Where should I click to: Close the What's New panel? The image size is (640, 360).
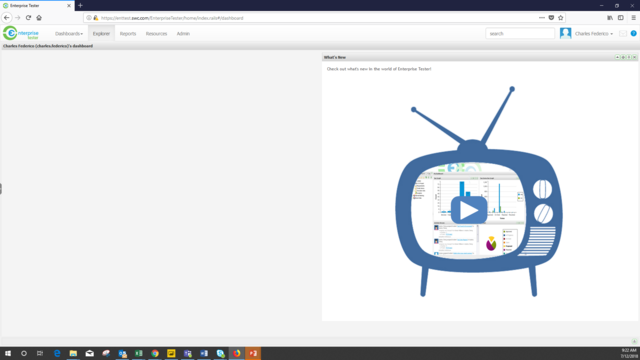point(635,58)
